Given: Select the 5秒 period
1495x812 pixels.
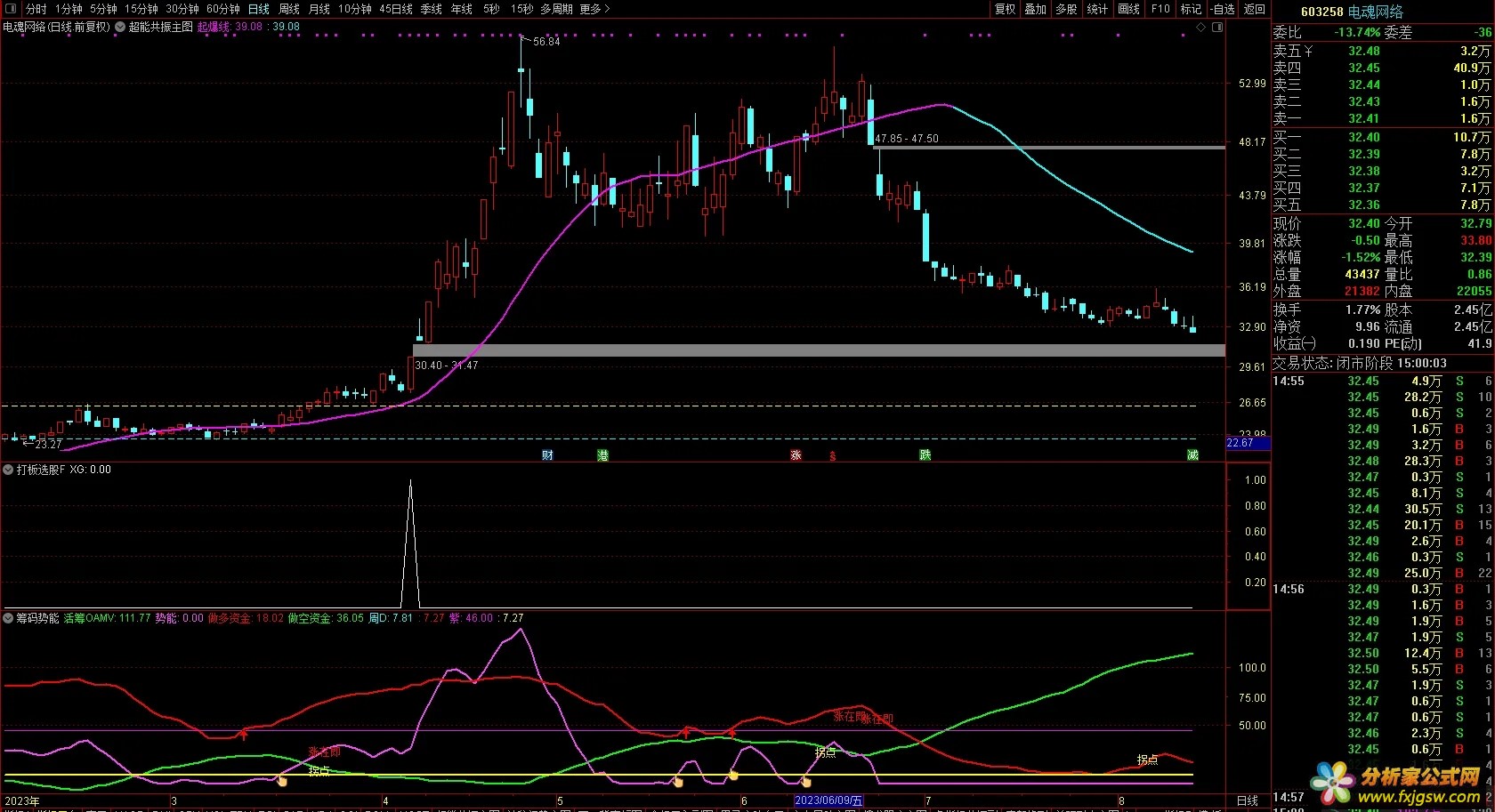Looking at the screenshot, I should tap(492, 9).
